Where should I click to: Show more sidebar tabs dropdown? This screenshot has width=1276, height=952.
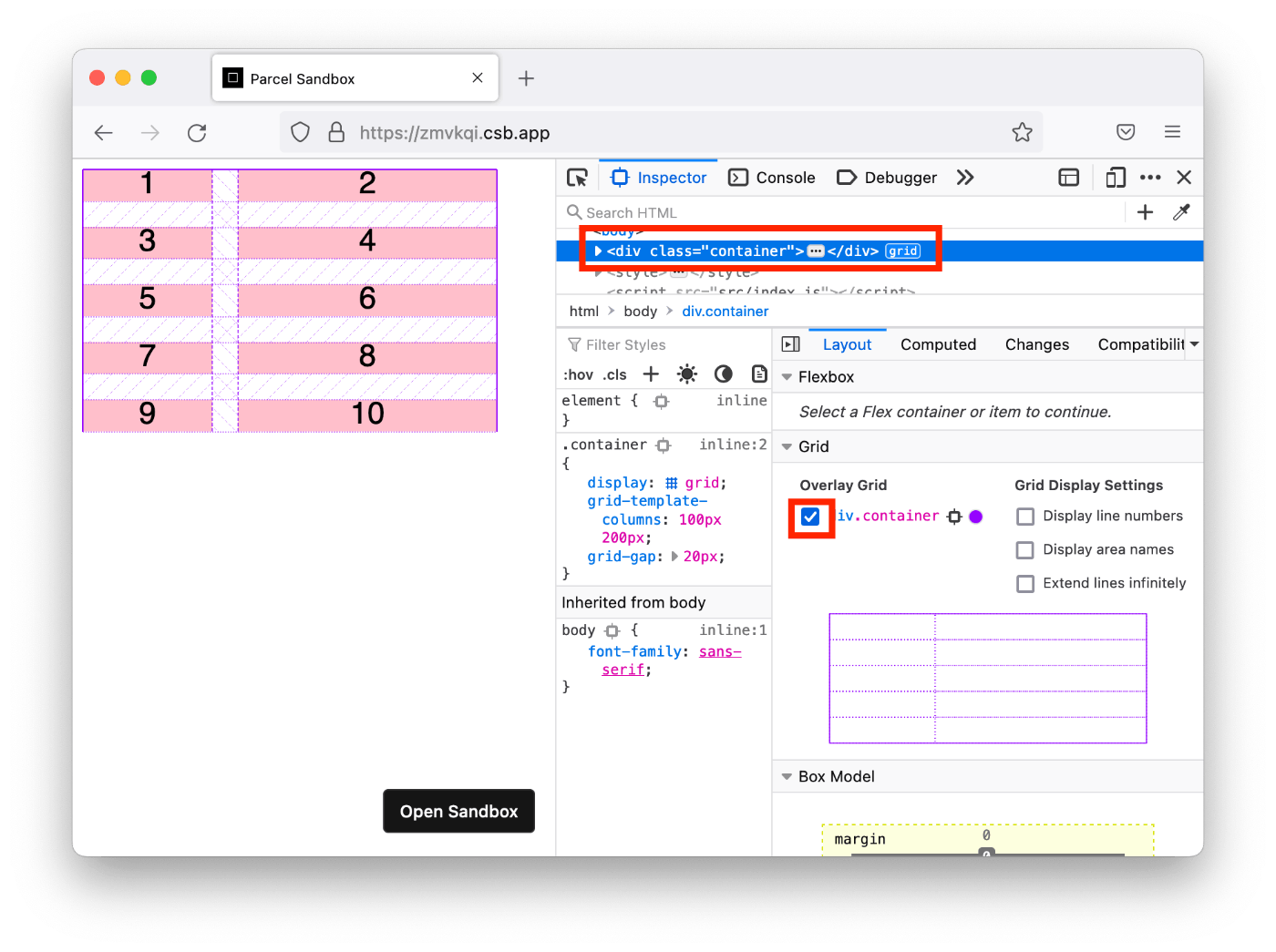(x=1194, y=344)
